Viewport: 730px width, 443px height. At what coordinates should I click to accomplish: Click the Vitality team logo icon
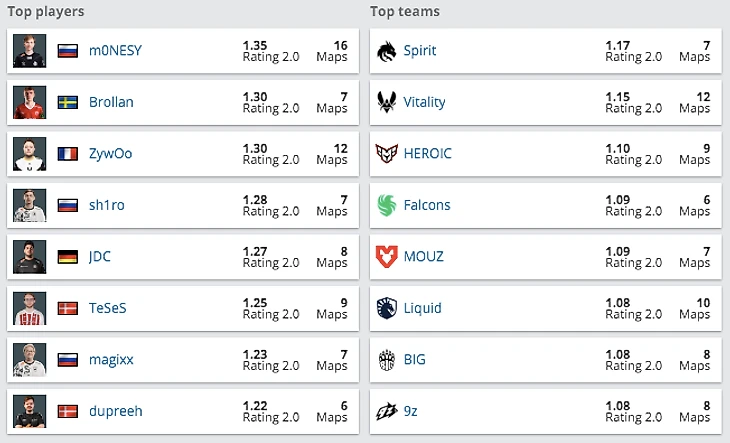387,102
